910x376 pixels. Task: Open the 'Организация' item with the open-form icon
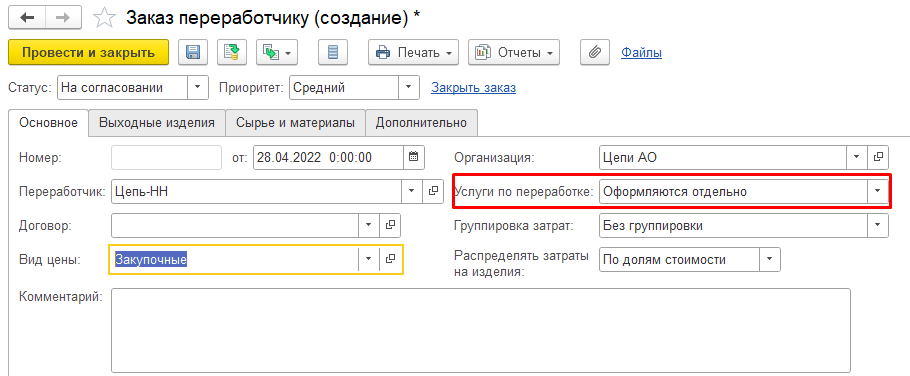tap(878, 157)
